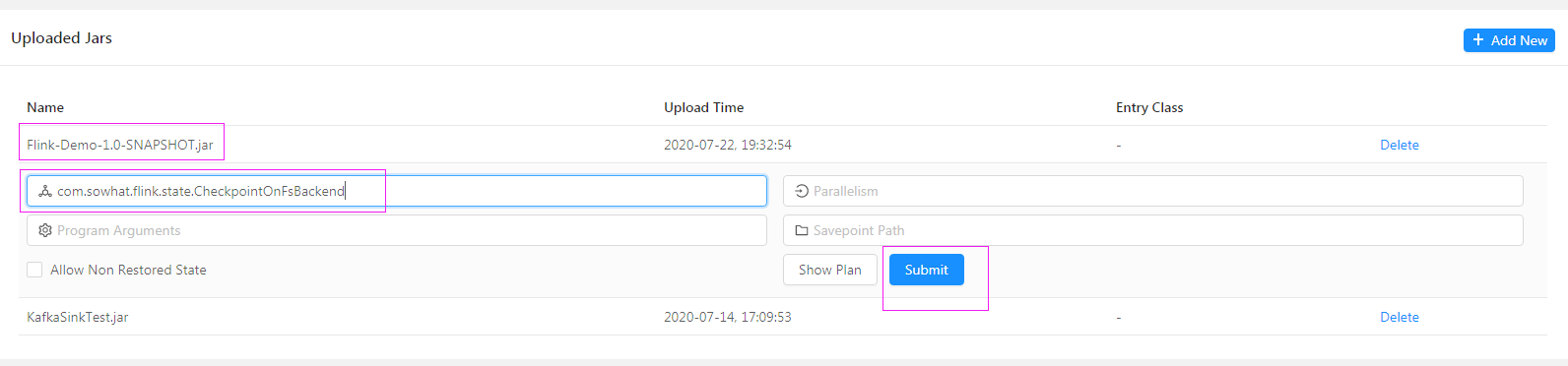
Task: Open the Show Plan view
Action: point(830,270)
